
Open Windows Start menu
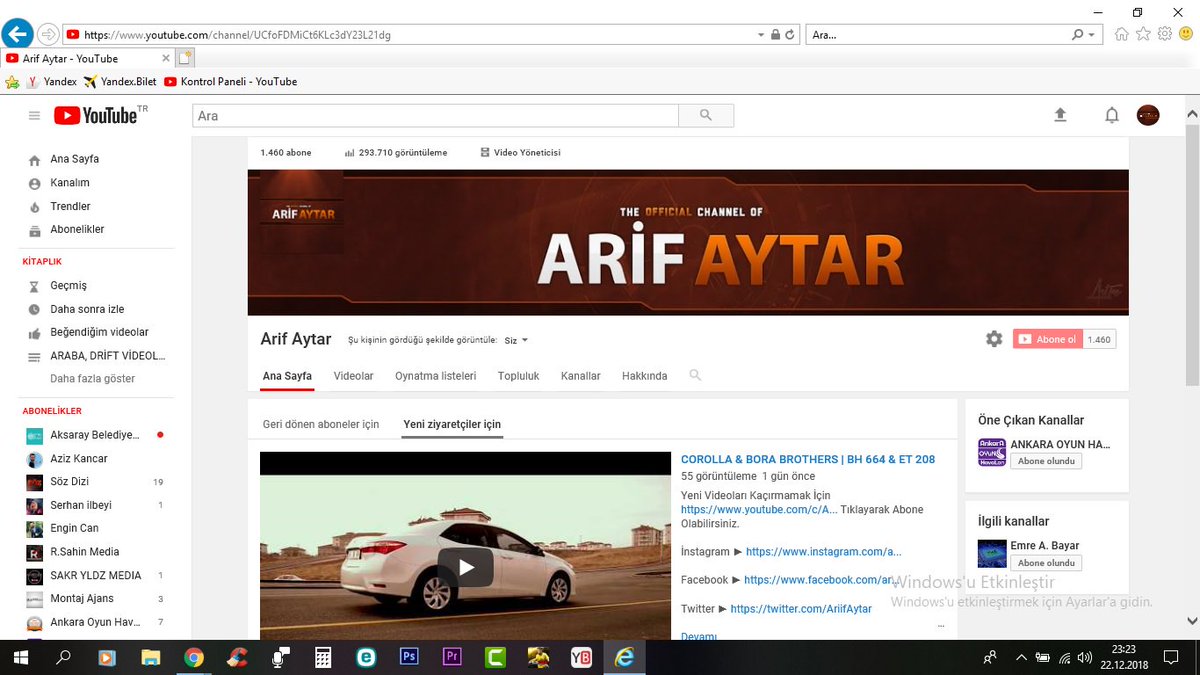tap(20, 657)
